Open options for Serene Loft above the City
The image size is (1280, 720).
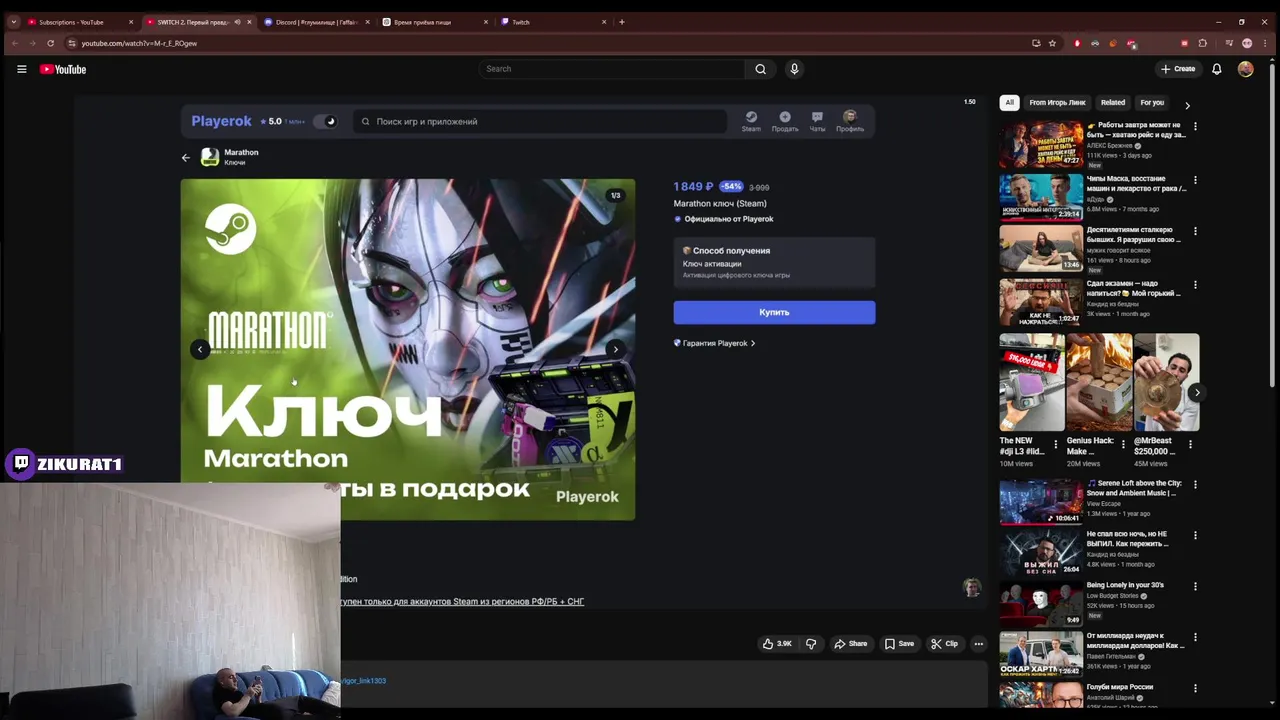(x=1195, y=485)
